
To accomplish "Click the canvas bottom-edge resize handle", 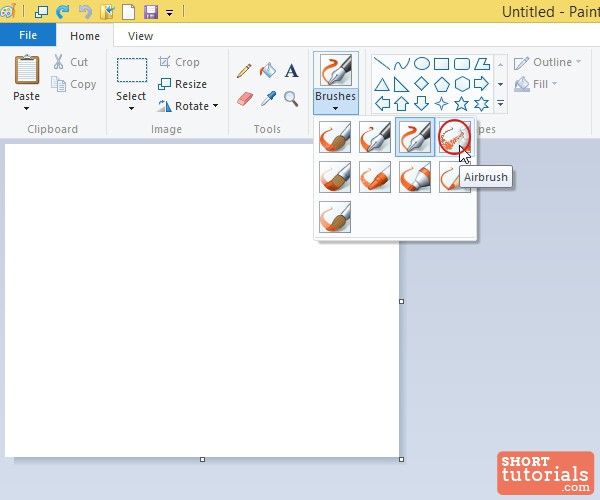I will pyautogui.click(x=202, y=459).
